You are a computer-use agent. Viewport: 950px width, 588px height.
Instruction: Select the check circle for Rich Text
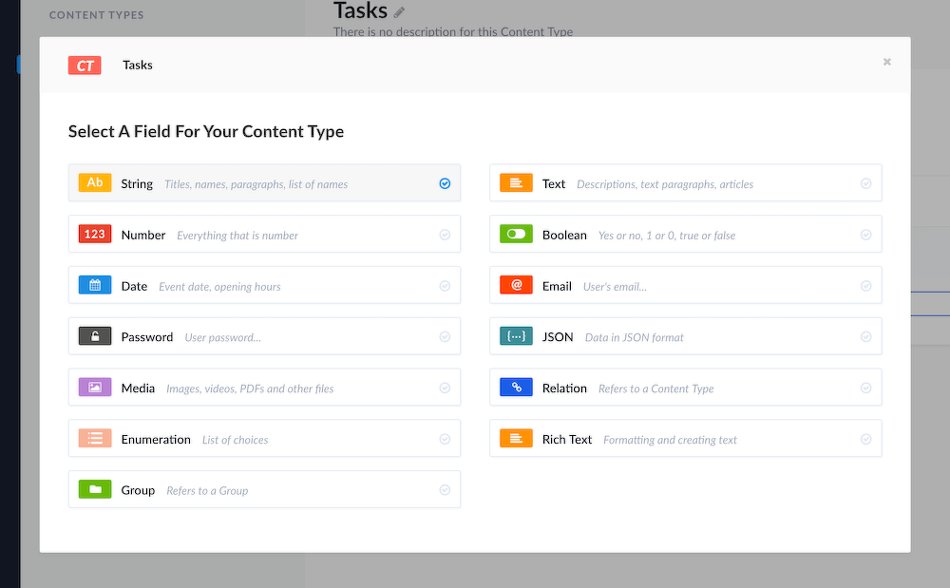866,439
